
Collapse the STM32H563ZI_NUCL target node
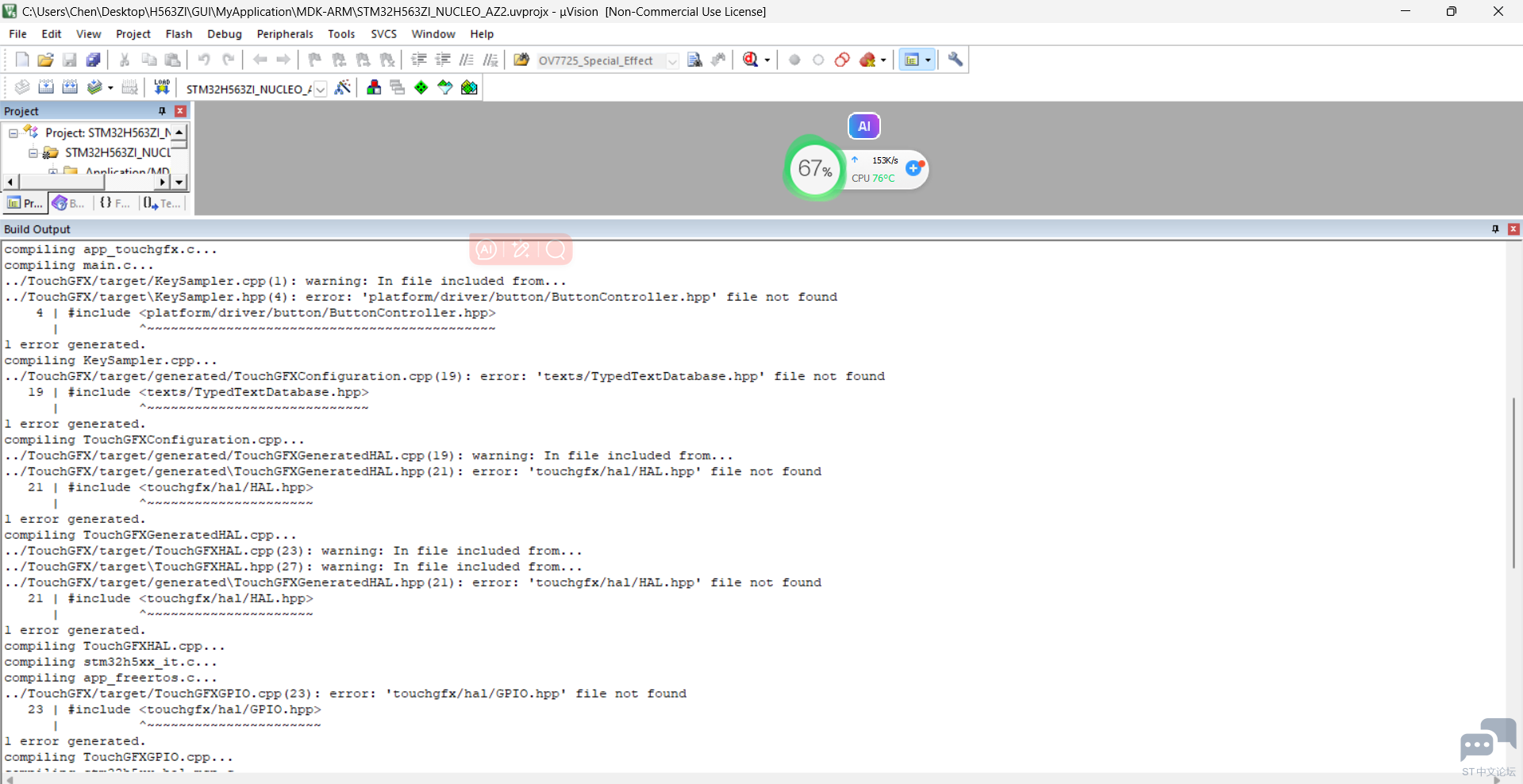[x=33, y=153]
